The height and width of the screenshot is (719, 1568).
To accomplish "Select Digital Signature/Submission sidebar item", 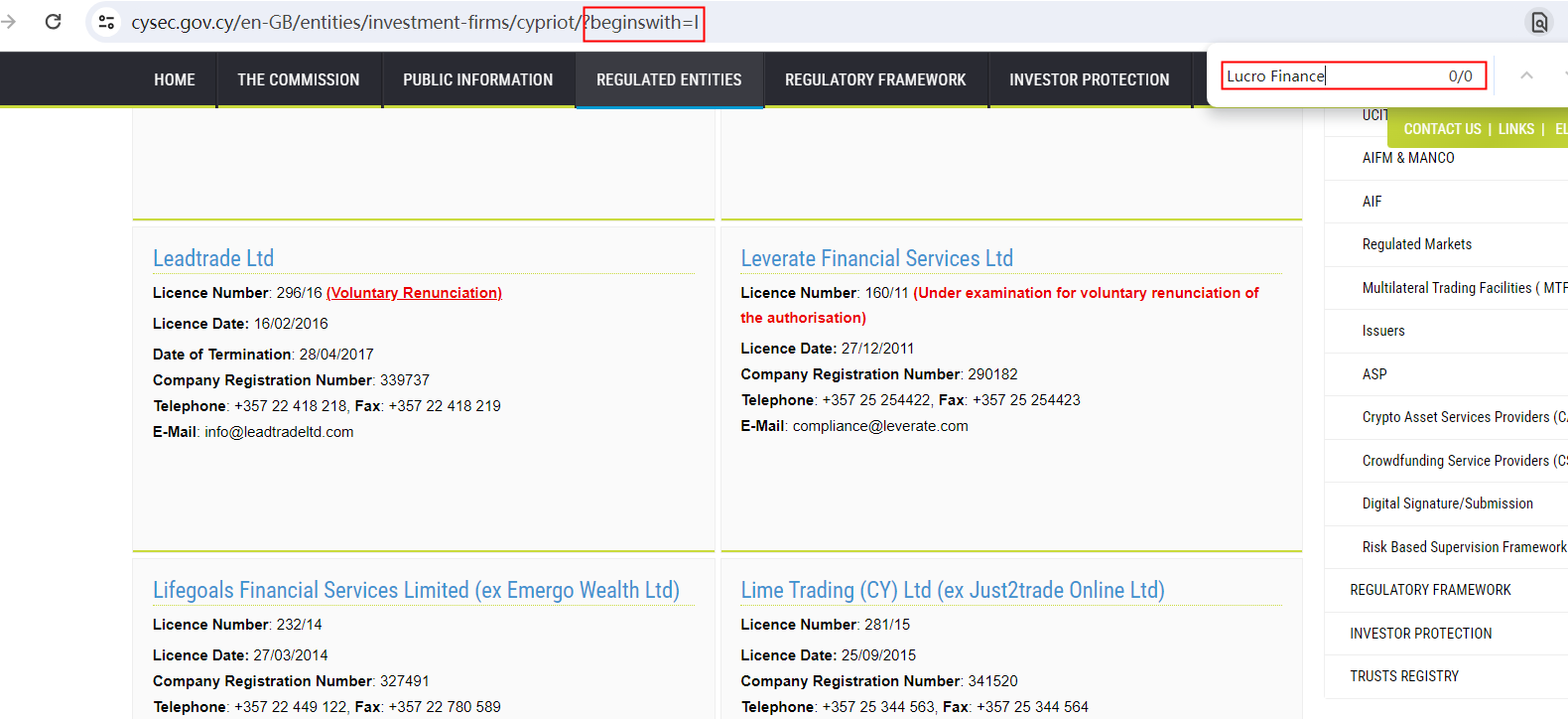I will [x=1447, y=503].
